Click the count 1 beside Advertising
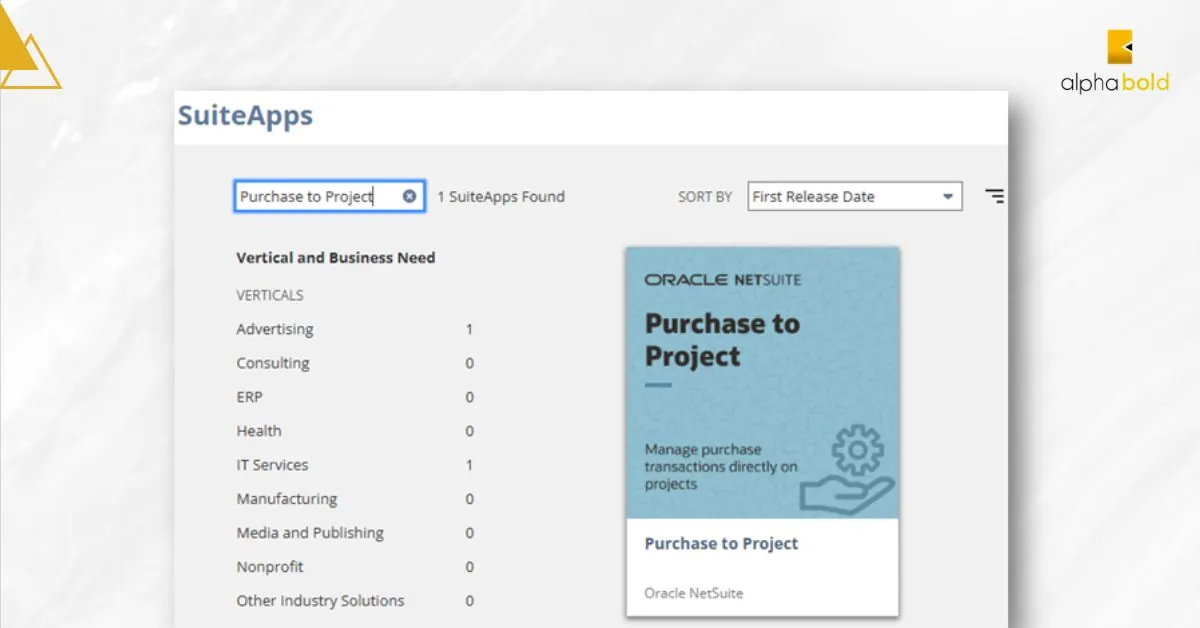Viewport: 1200px width, 628px height. coord(470,329)
